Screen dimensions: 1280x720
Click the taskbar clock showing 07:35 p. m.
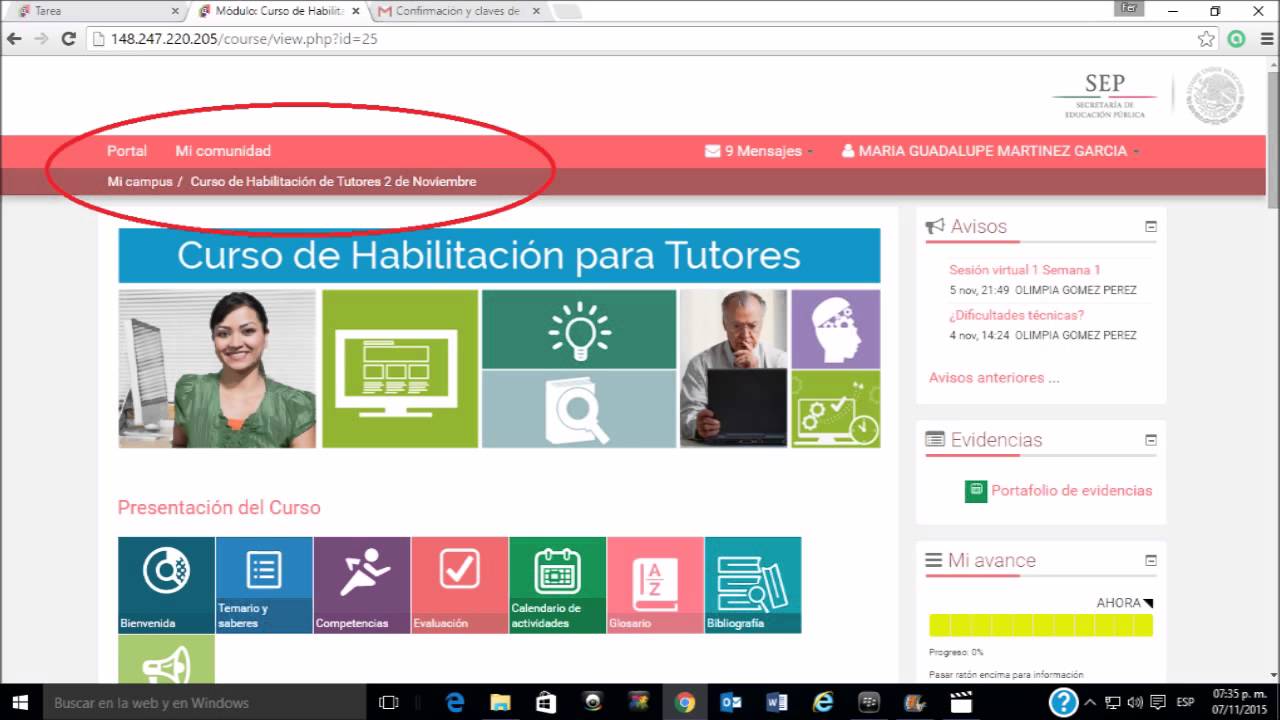(x=1238, y=702)
